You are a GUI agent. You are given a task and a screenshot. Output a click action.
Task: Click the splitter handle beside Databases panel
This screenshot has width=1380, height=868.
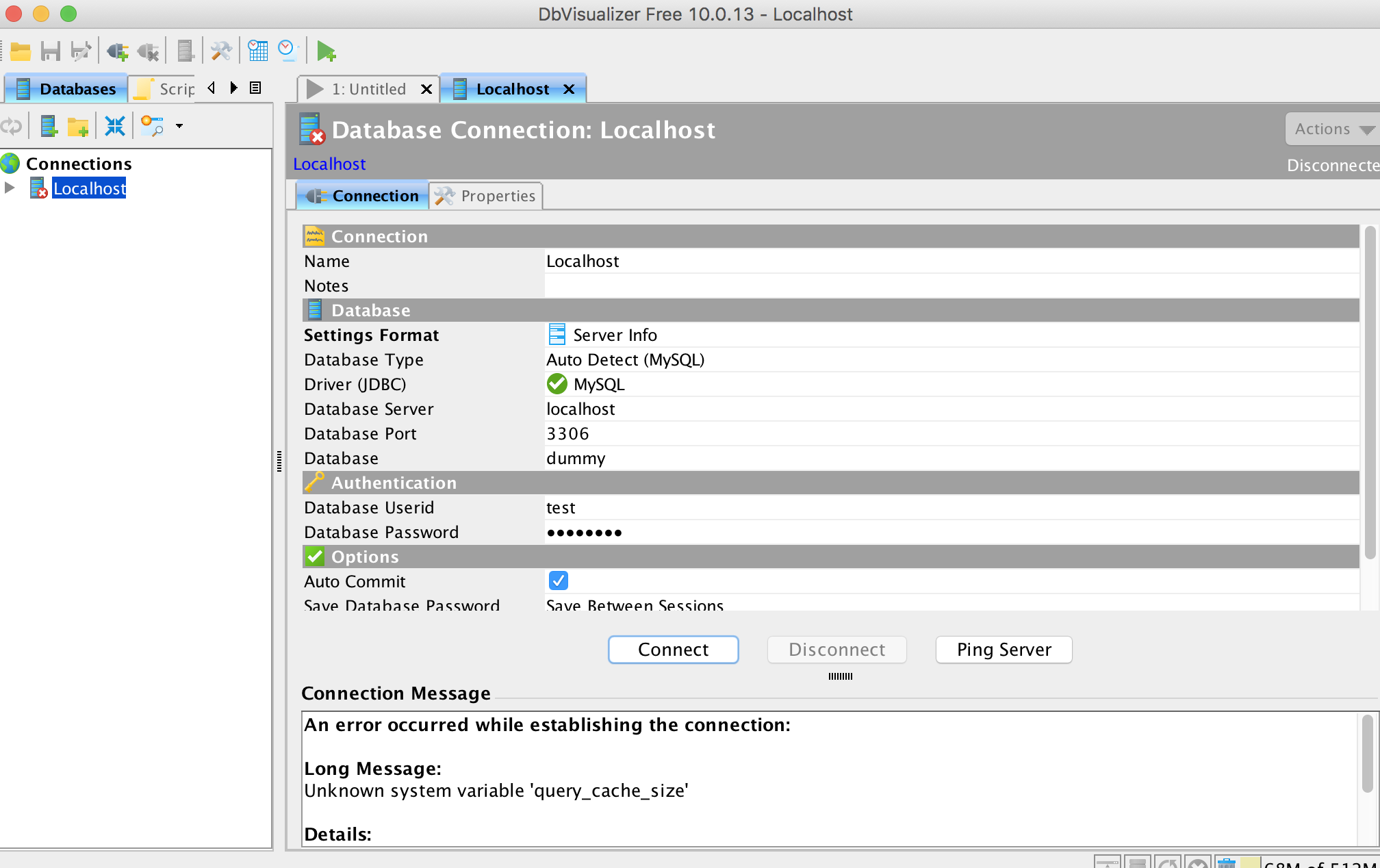pos(279,461)
